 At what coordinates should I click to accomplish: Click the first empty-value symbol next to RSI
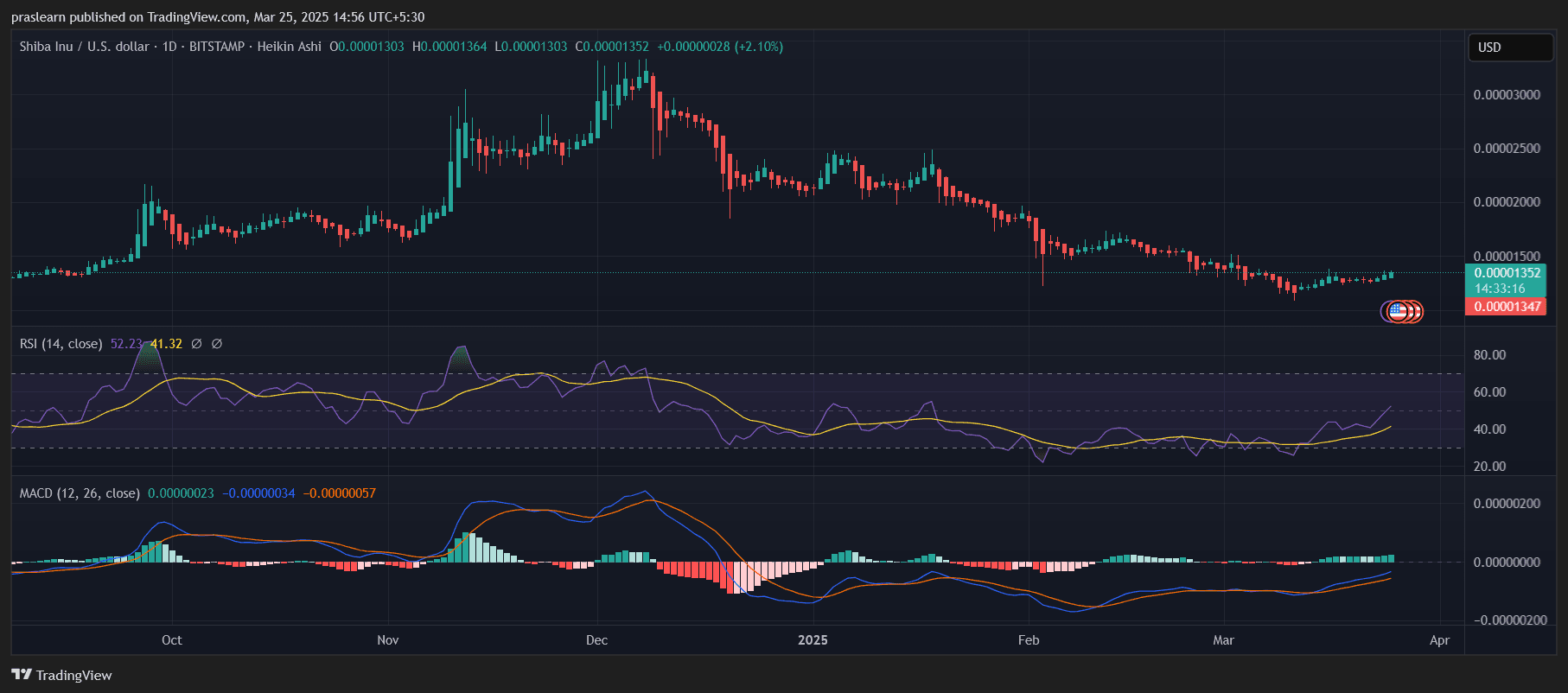[x=196, y=344]
